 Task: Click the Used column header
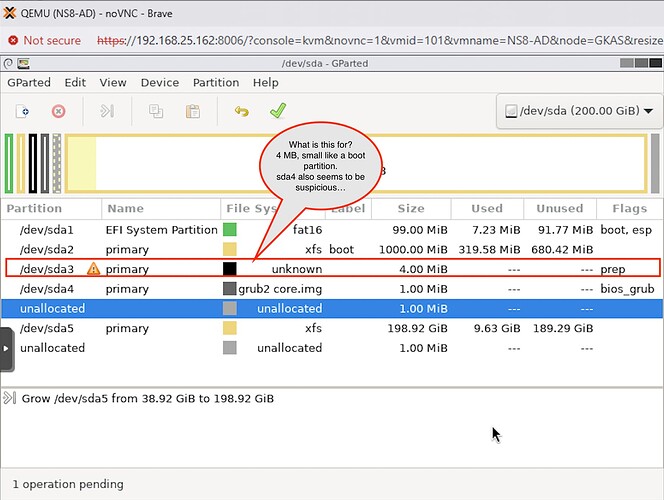tap(487, 208)
